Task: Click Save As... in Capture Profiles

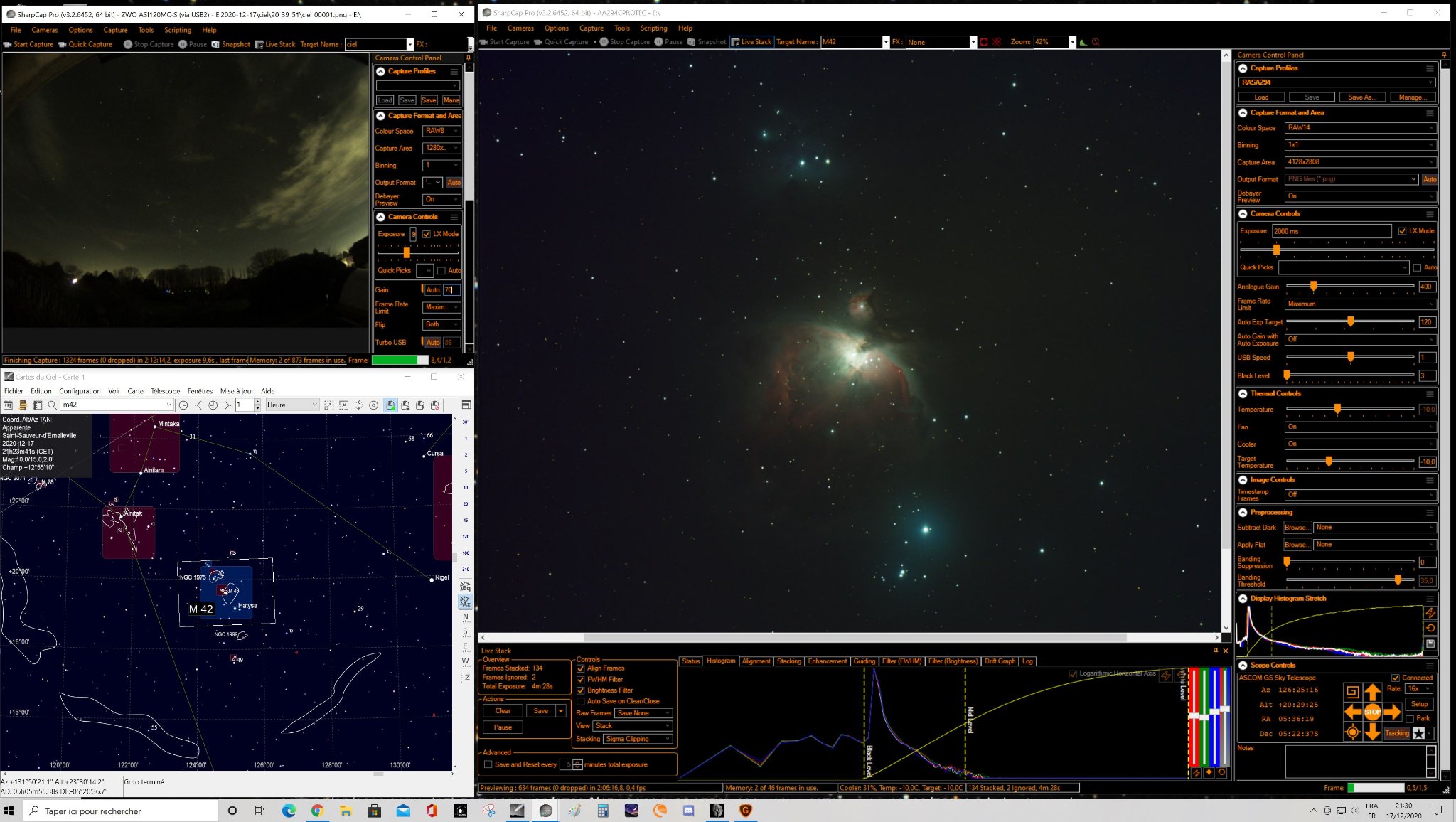Action: click(x=1361, y=97)
